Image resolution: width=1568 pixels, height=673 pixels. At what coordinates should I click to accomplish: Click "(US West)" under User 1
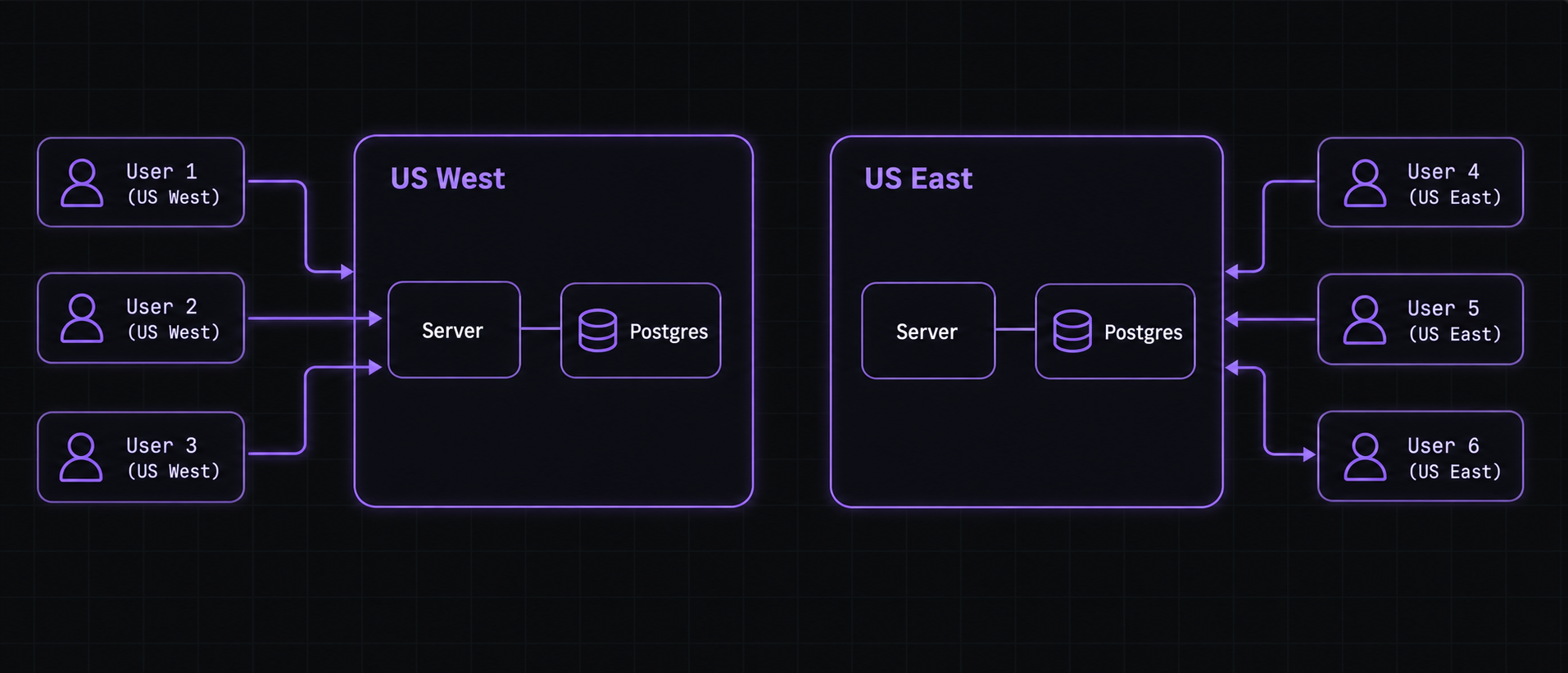coord(174,197)
